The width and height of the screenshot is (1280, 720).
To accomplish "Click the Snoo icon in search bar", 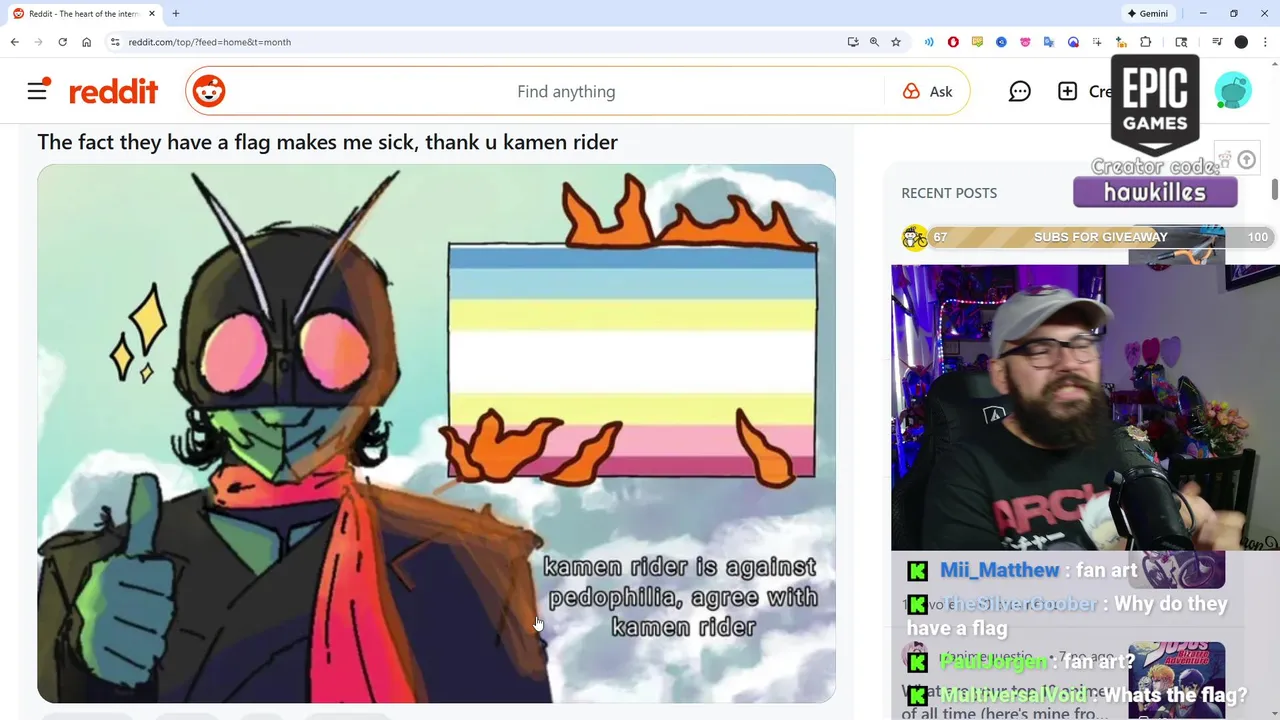I will [x=209, y=91].
